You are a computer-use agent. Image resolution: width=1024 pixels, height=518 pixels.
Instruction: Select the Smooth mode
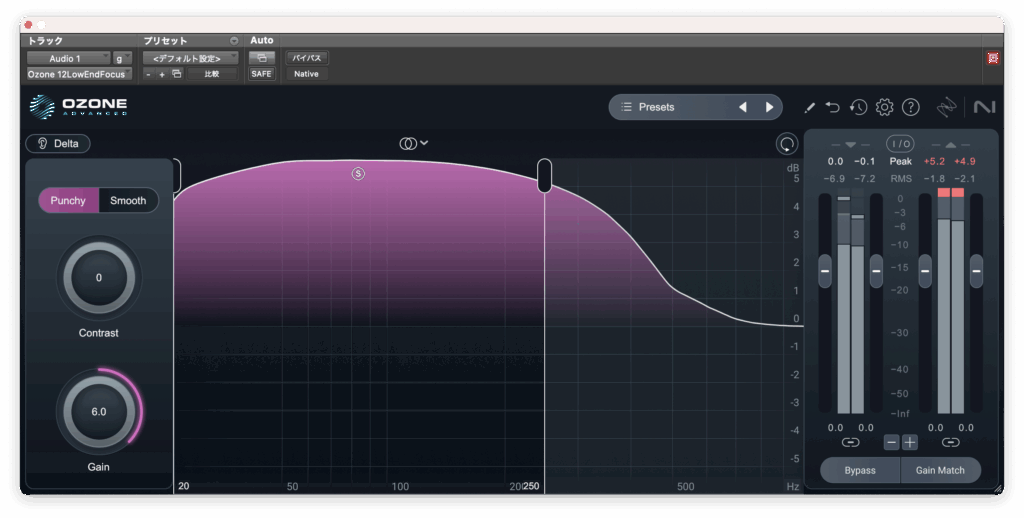tap(128, 200)
